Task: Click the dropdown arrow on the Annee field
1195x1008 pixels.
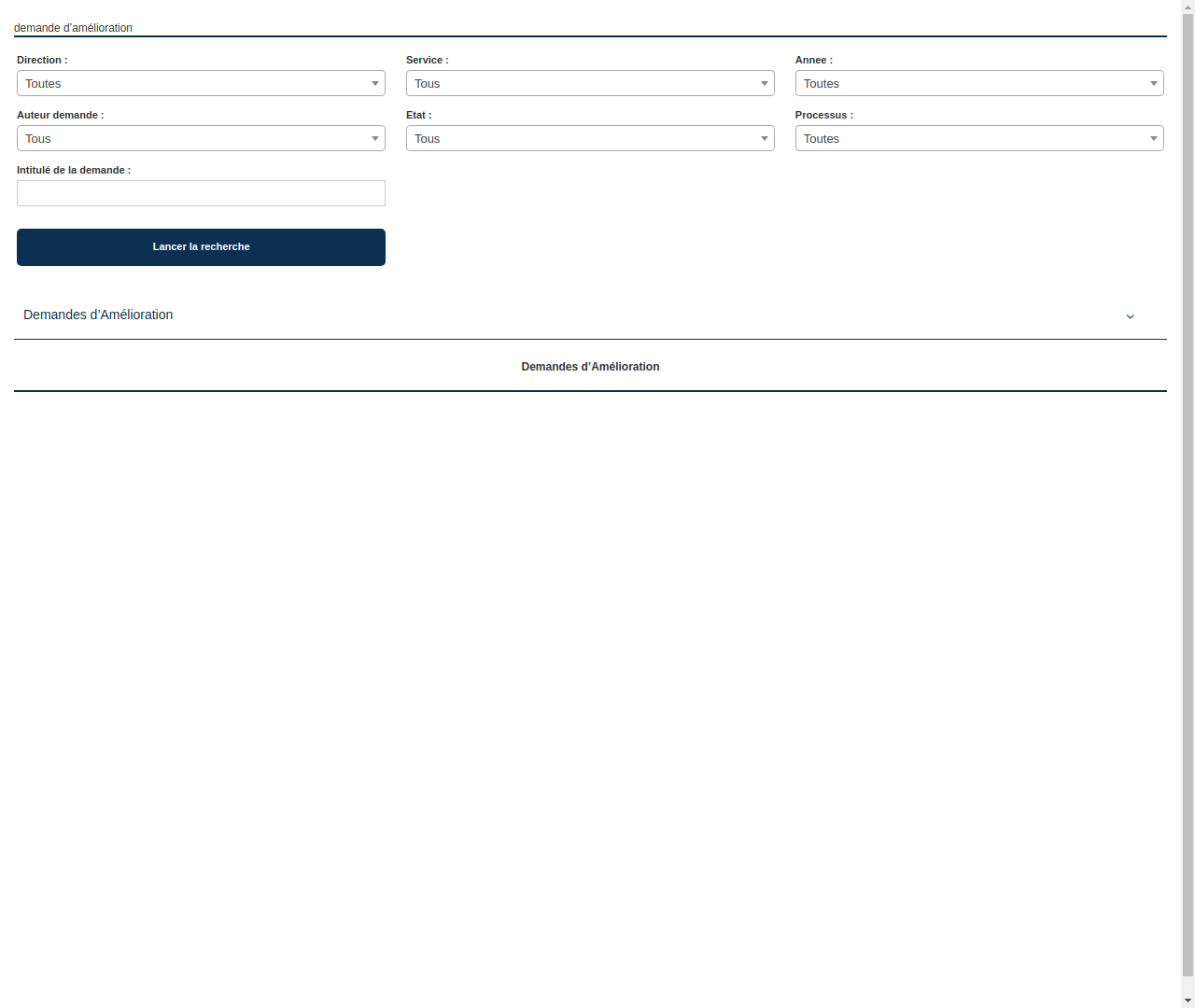Action: click(x=1153, y=83)
